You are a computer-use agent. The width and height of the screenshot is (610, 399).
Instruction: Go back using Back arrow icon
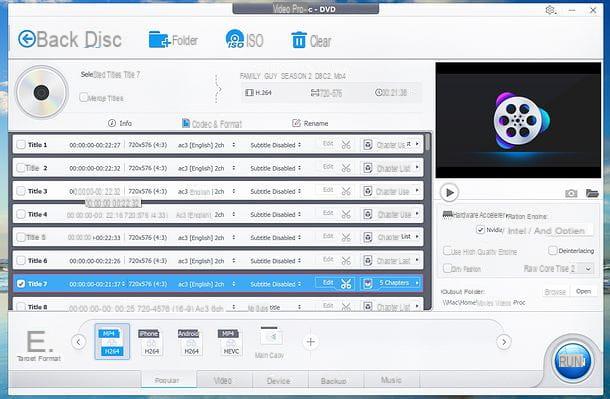point(27,39)
